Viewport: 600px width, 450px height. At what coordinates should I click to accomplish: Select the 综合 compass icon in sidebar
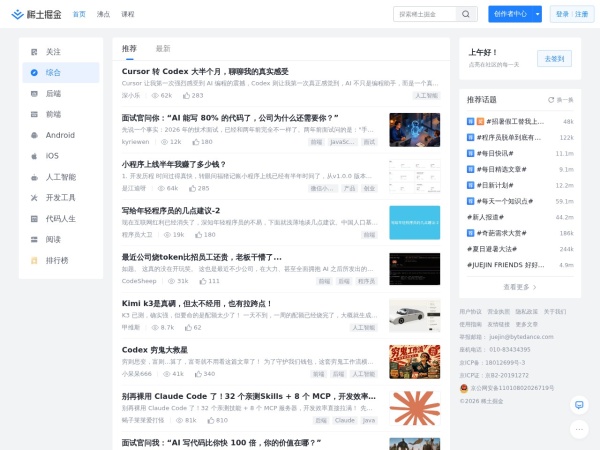coord(34,72)
